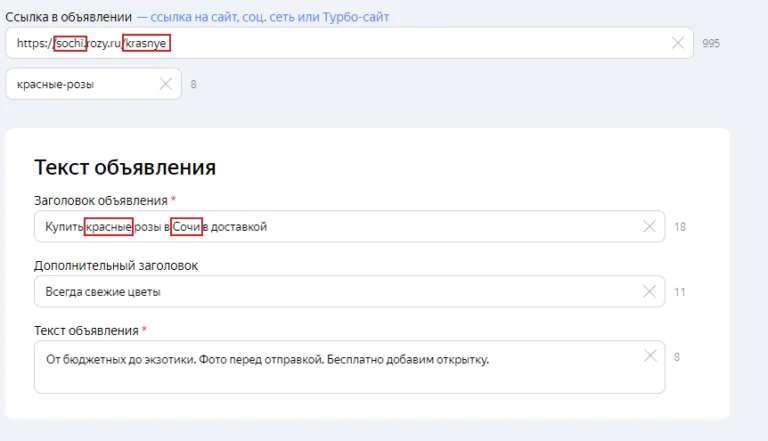768x441 pixels.
Task: Clear the Дополнительный заголовок field
Action: coord(649,292)
